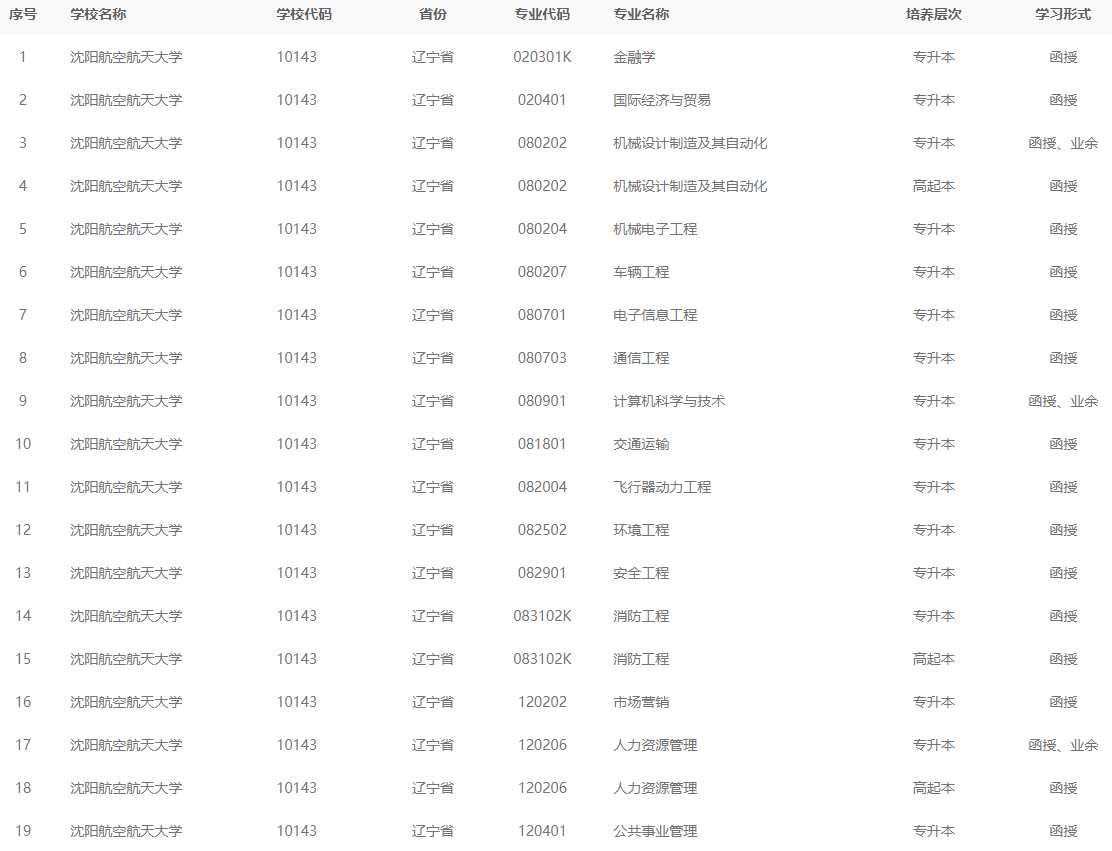
Task: Click 消防工程 in row 15
Action: [641, 659]
